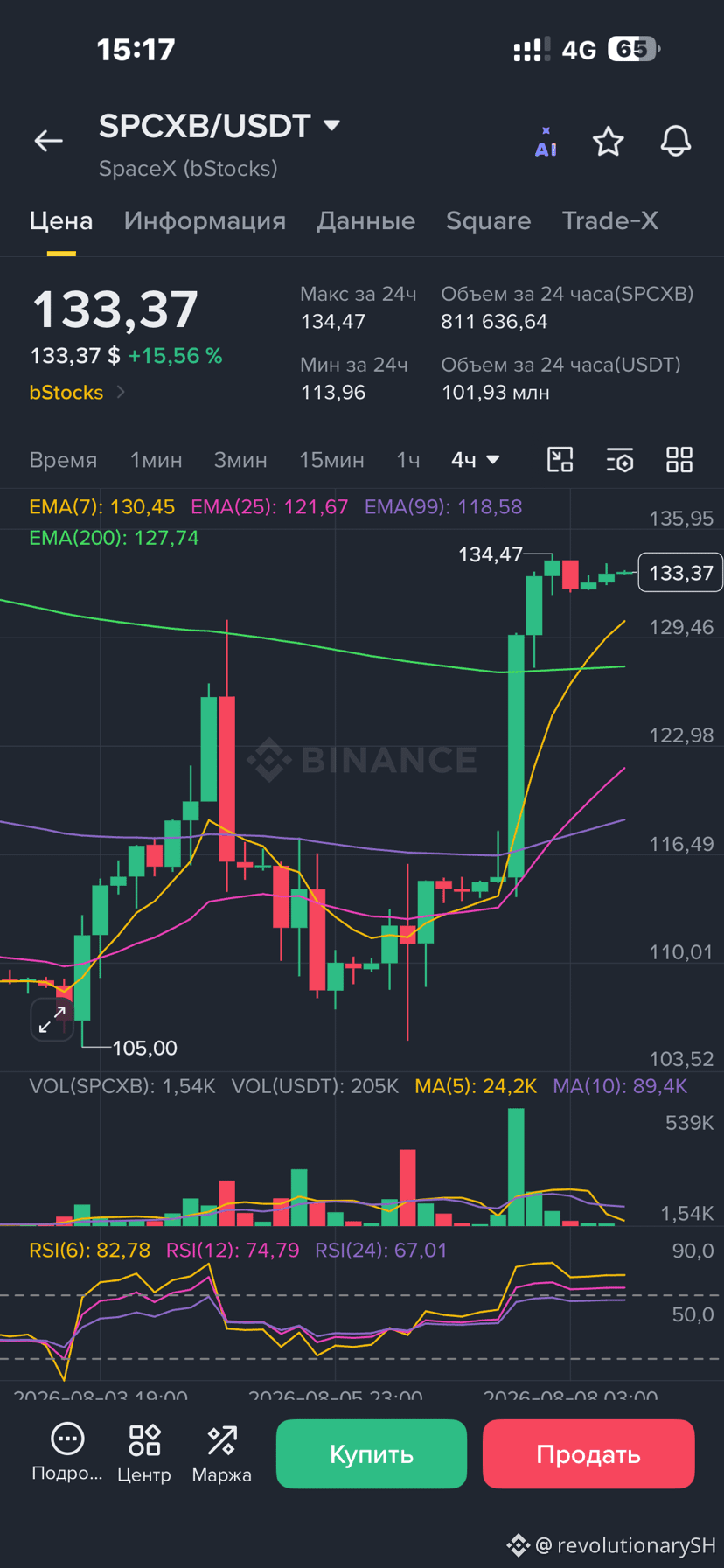This screenshot has width=724, height=1568.
Task: Tap the MA(10): 89,4K label
Action: pyautogui.click(x=620, y=1086)
